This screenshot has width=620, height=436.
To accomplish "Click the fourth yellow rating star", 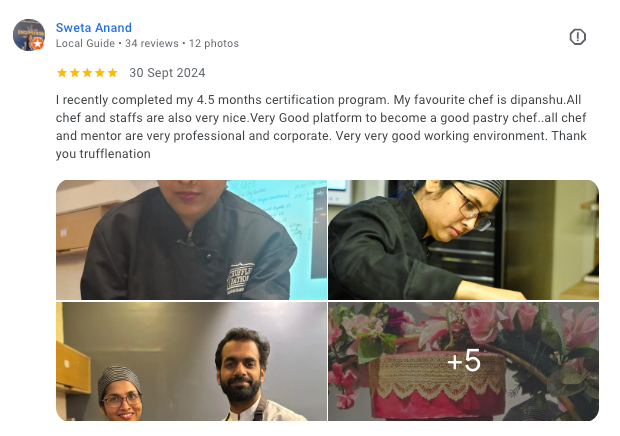I will click(100, 73).
